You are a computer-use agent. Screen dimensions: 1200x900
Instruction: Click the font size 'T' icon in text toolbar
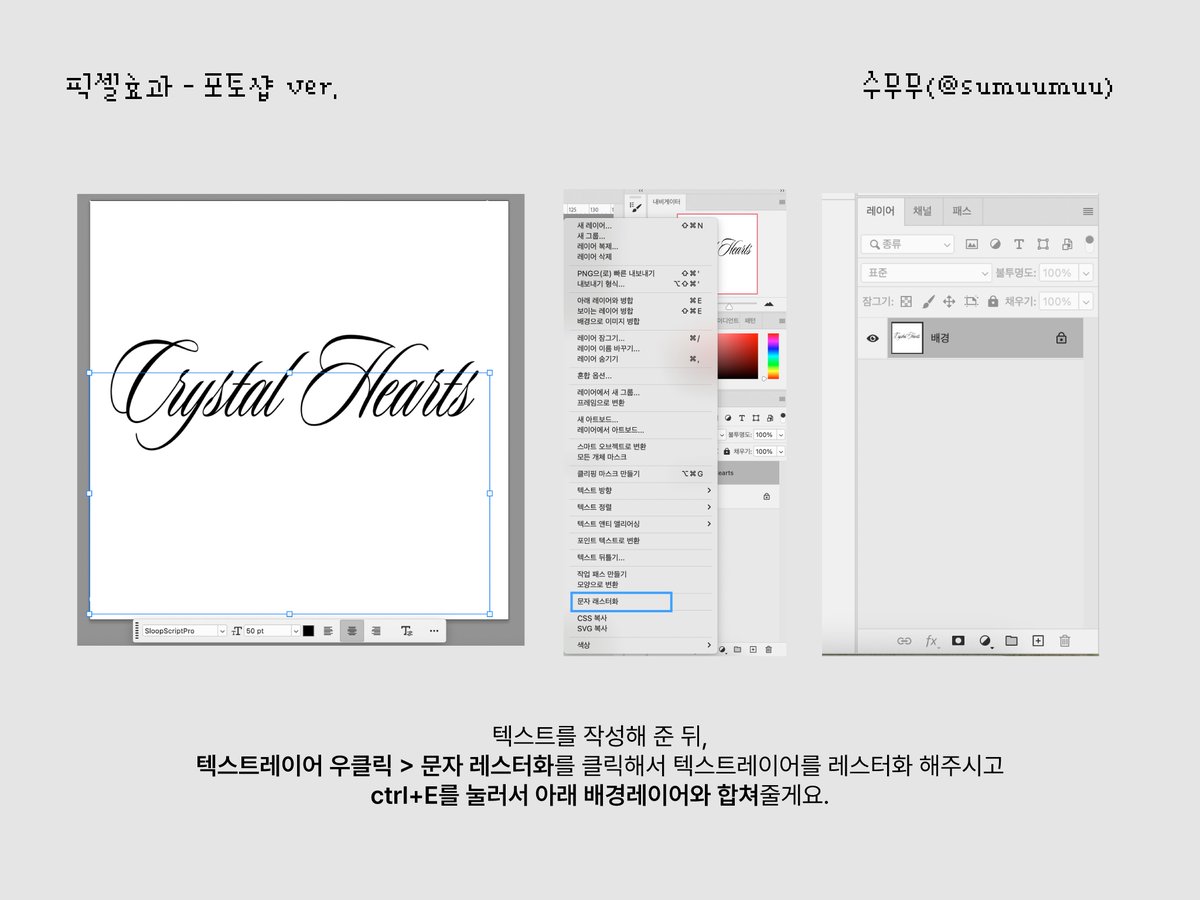(237, 631)
